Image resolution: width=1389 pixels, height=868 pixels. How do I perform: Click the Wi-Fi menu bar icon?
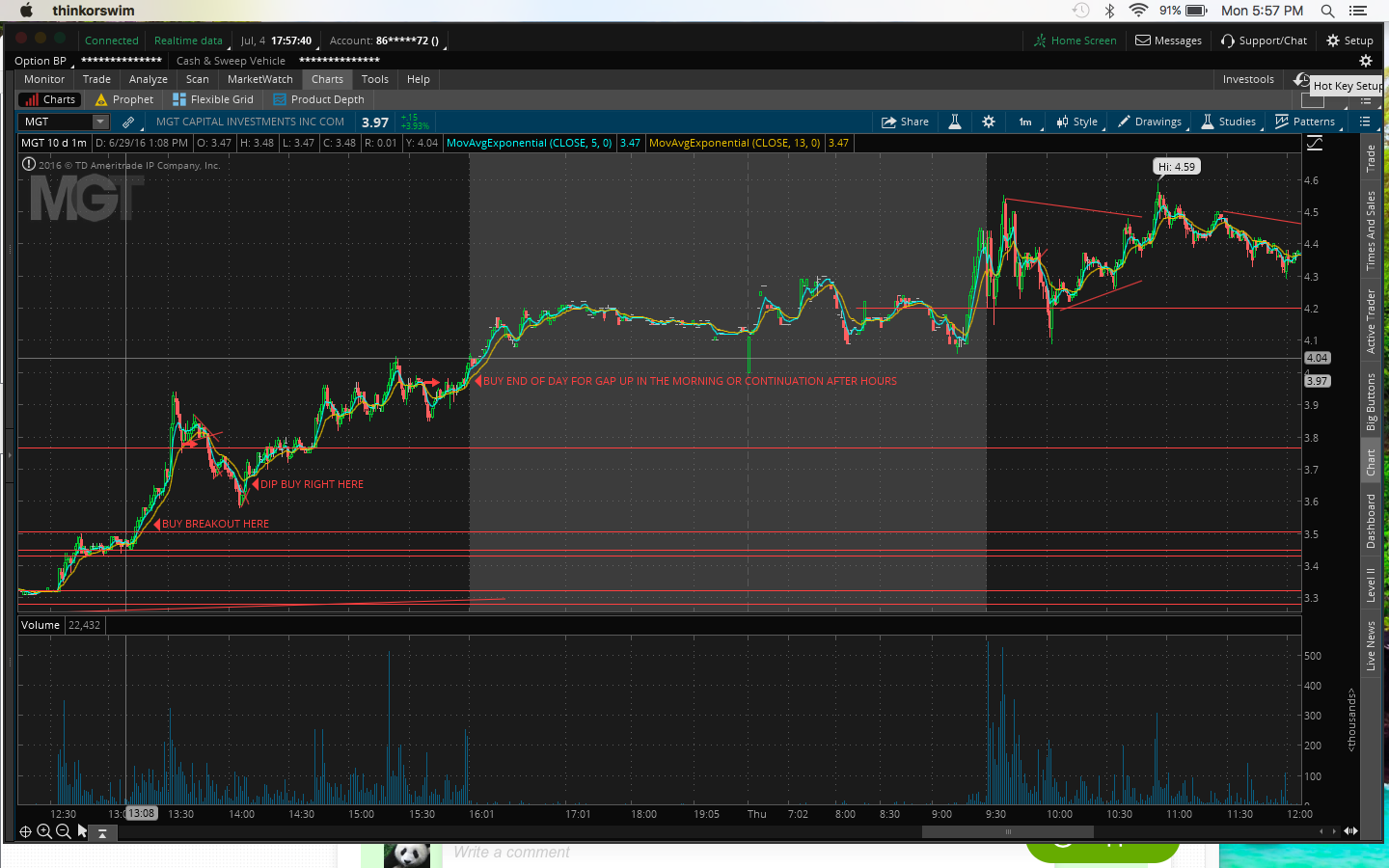tap(1138, 11)
